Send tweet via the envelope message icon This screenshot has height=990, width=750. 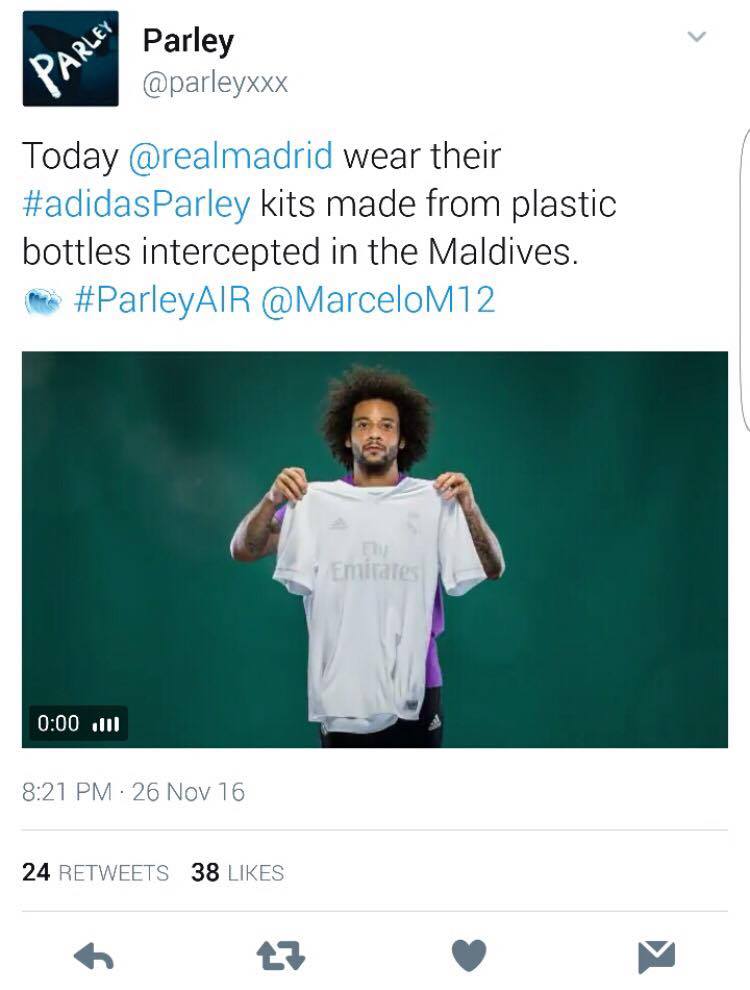click(656, 957)
